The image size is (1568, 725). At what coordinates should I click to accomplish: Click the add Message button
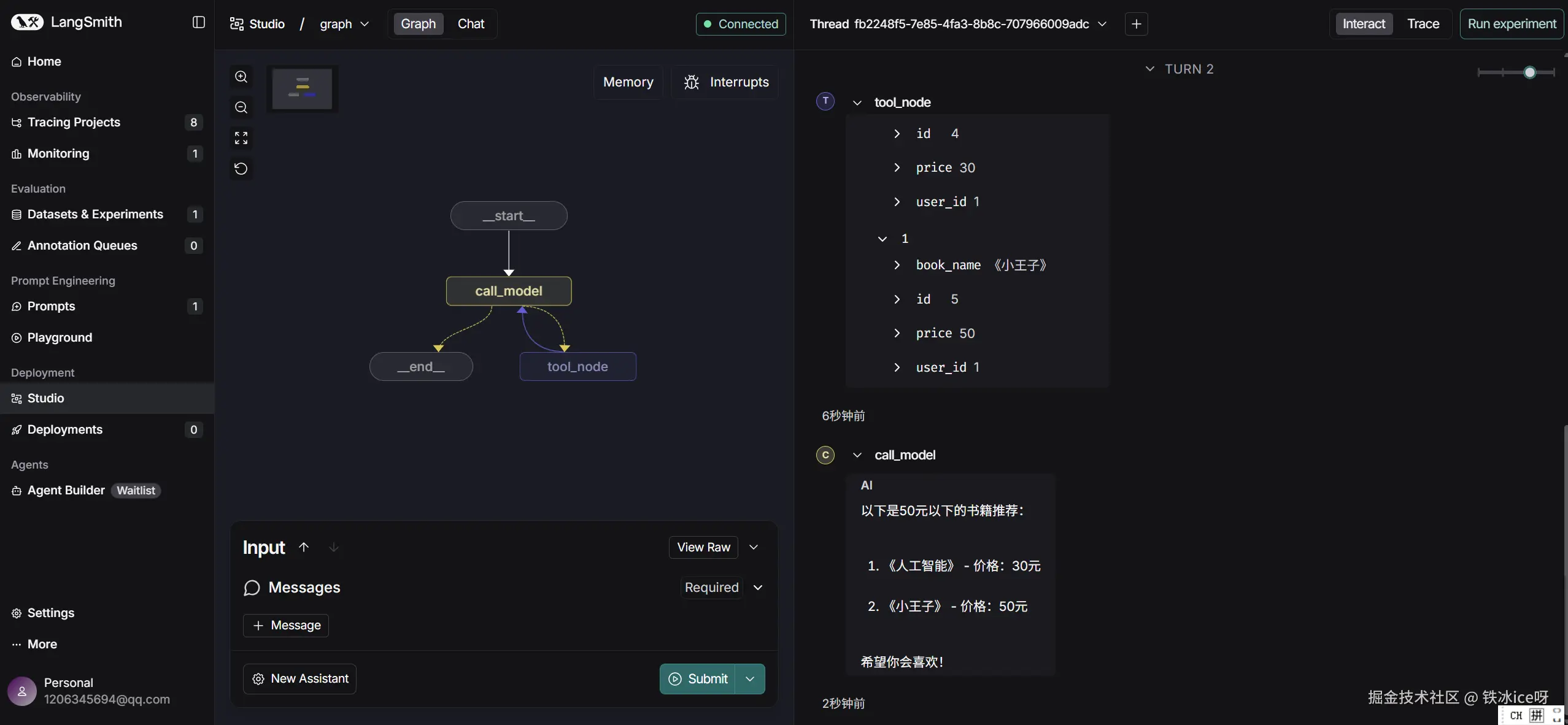coord(286,626)
